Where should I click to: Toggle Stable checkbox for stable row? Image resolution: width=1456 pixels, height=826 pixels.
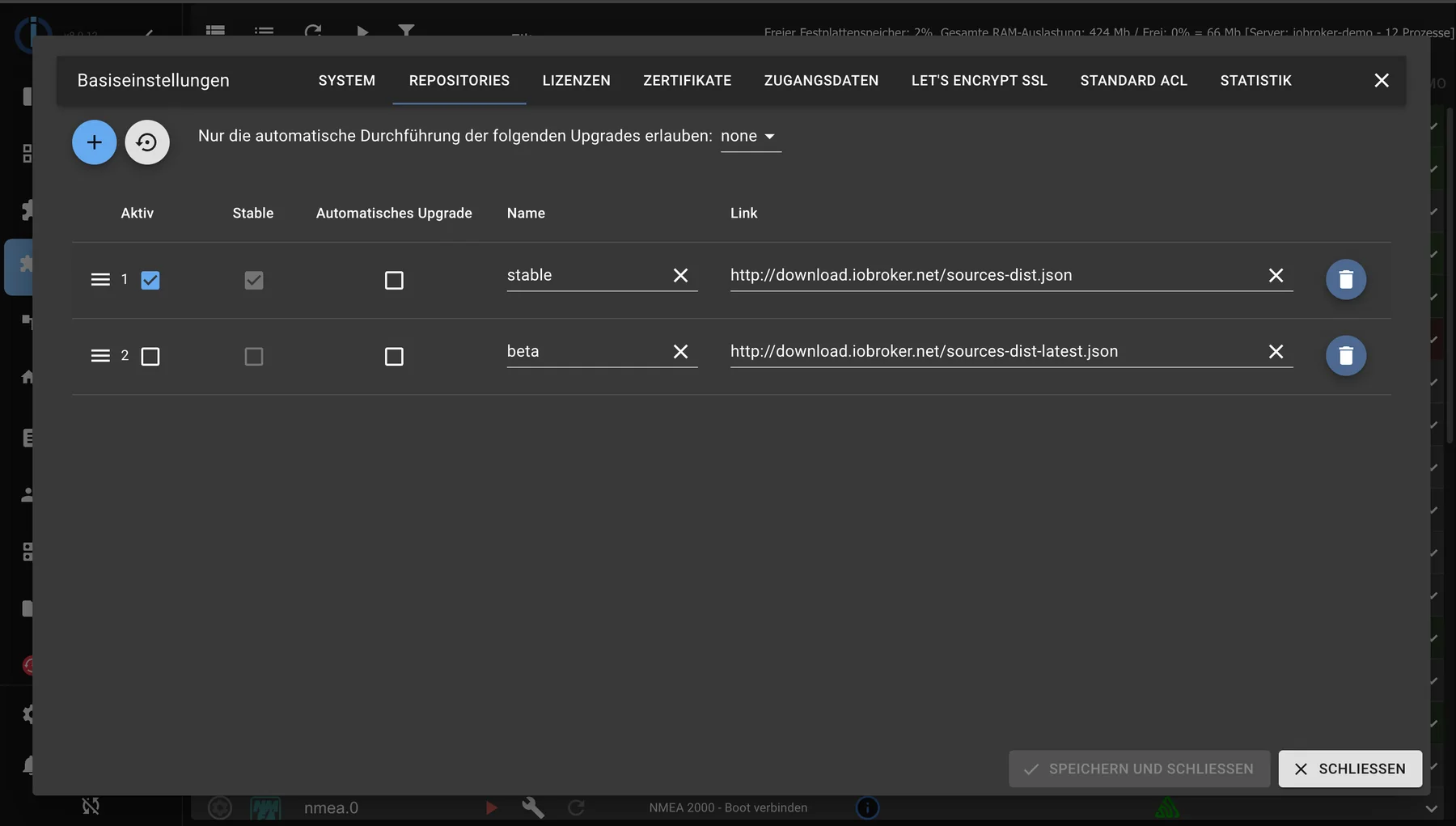(x=254, y=281)
